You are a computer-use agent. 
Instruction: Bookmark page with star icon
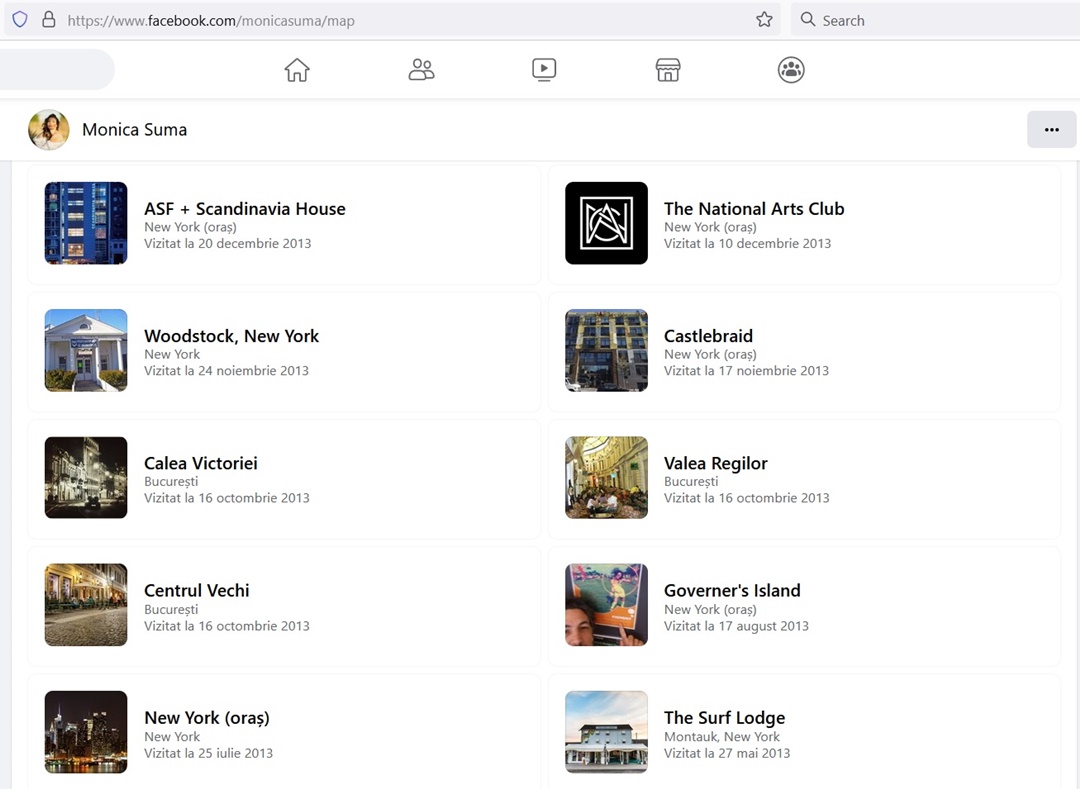764,20
